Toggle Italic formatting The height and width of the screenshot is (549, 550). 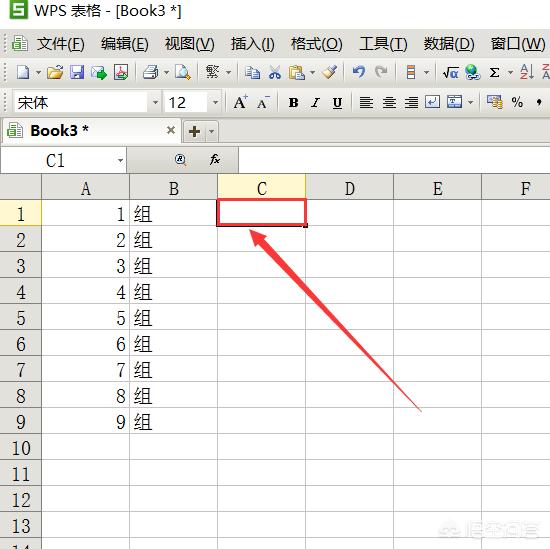coord(315,103)
